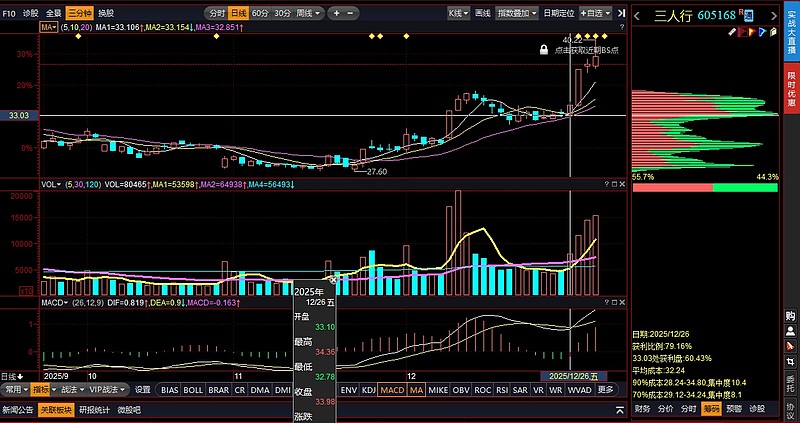Click the 设置 settings button

(143, 390)
